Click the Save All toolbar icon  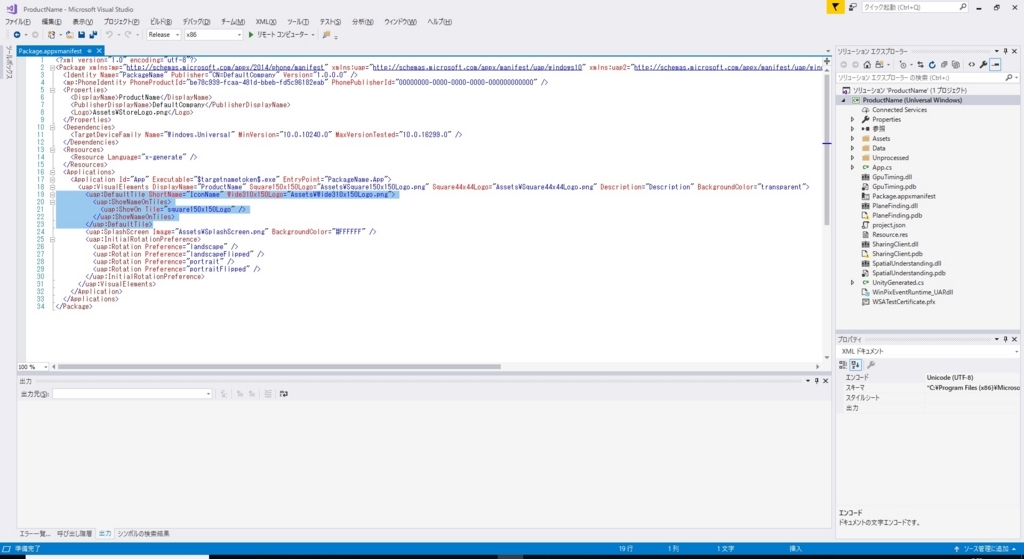tap(93, 35)
